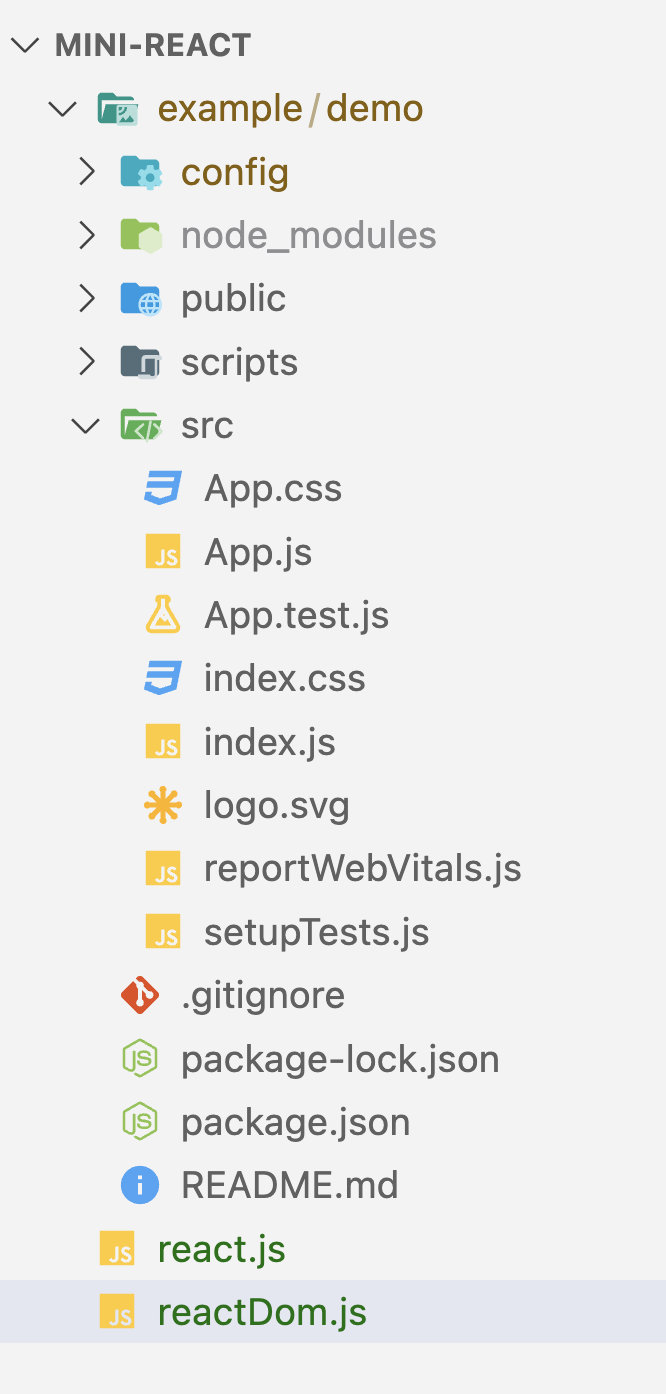Open the setupTests.js file

tap(316, 932)
